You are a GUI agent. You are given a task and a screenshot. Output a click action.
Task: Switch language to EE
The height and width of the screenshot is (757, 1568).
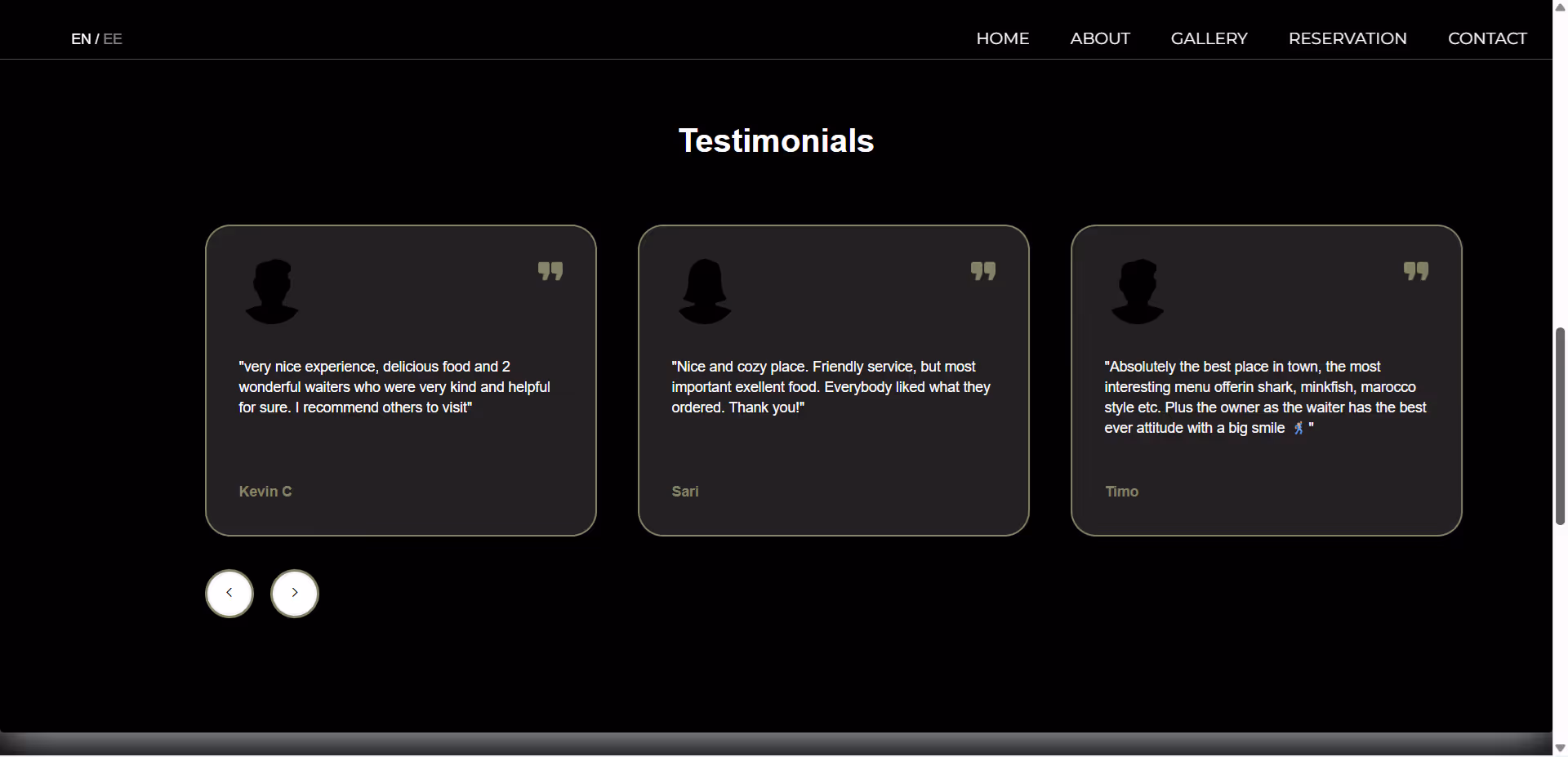point(113,39)
